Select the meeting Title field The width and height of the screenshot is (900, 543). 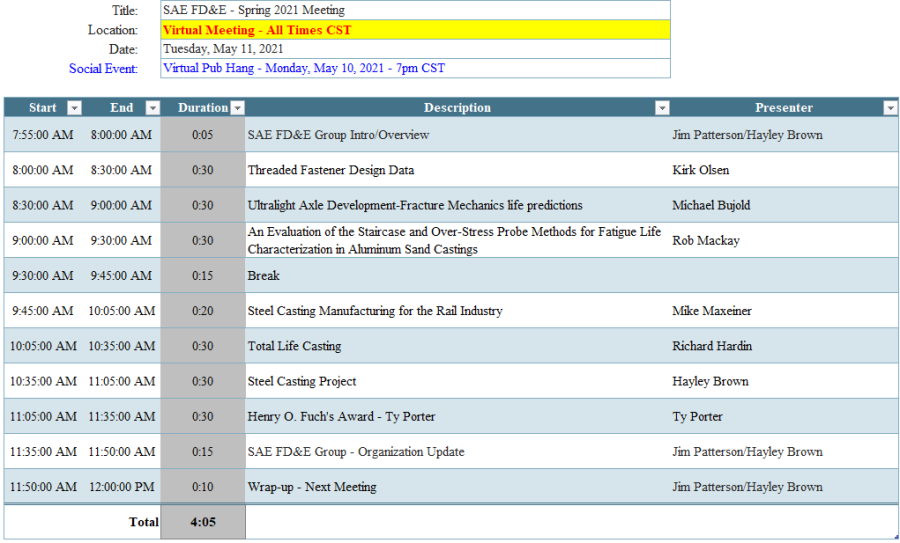(415, 11)
